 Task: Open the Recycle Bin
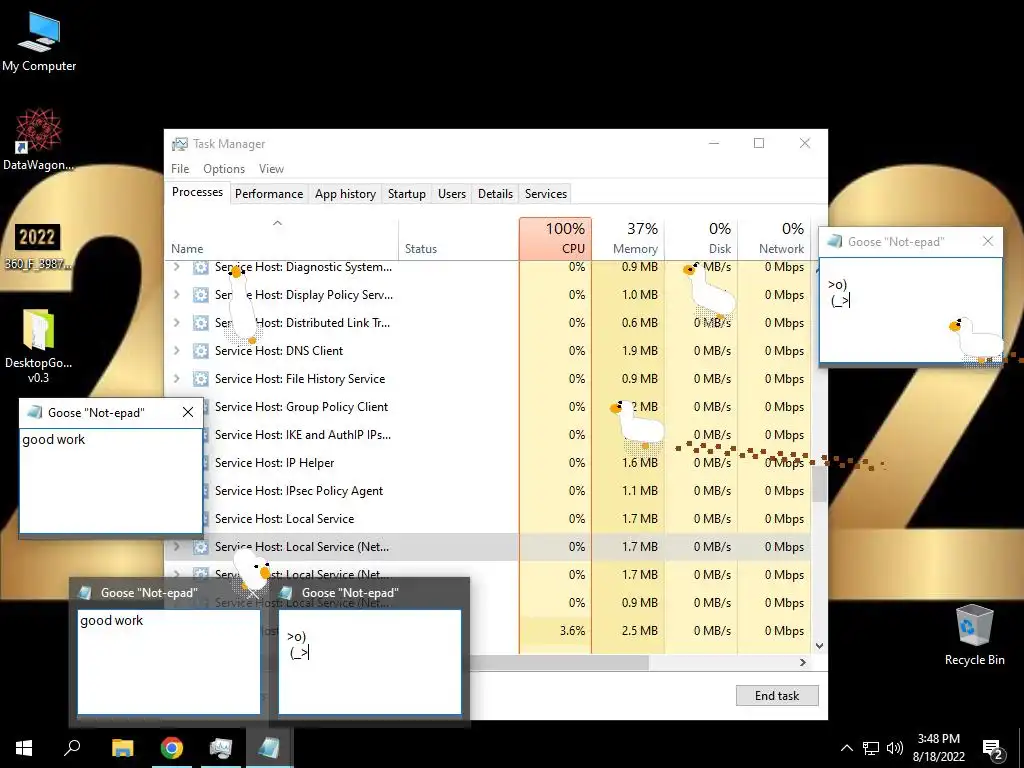974,635
